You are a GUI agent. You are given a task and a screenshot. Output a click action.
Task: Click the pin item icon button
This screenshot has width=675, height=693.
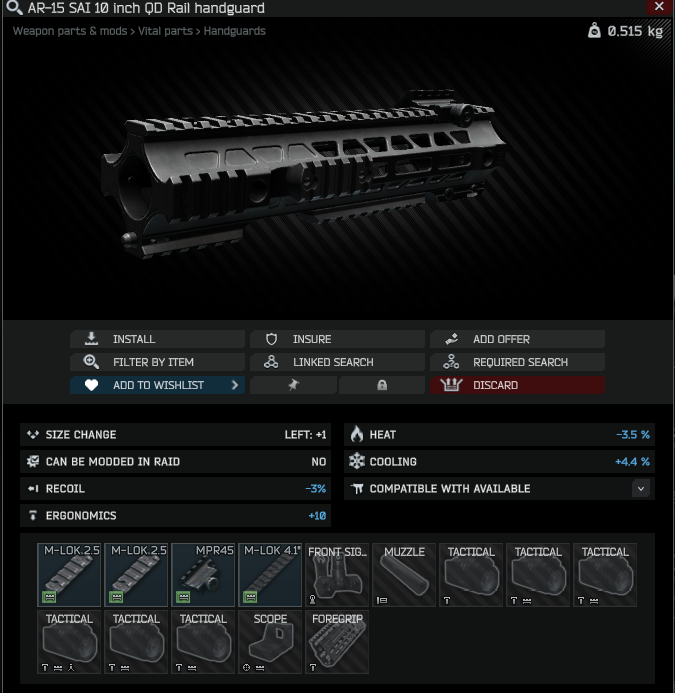(x=293, y=385)
